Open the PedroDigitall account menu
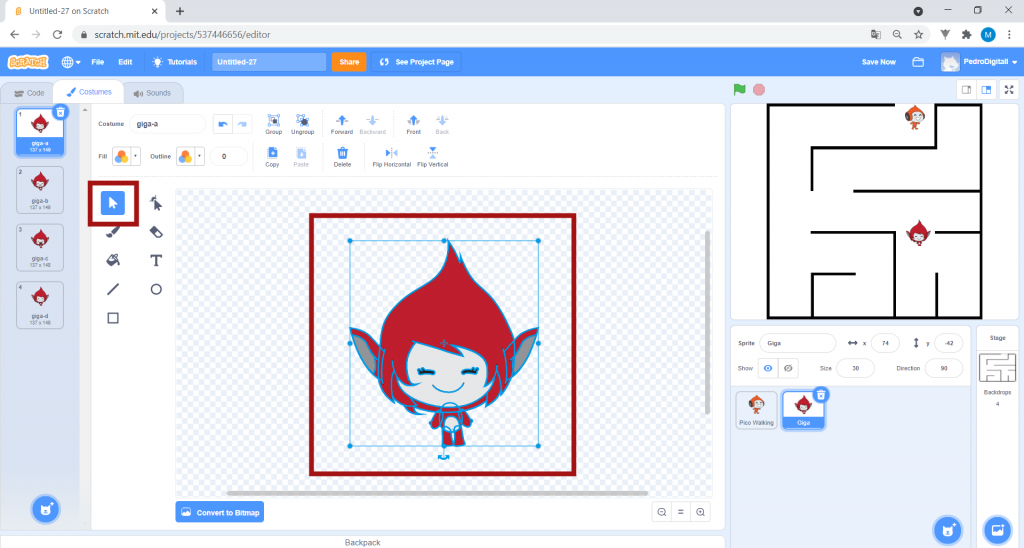1024x548 pixels. coord(979,62)
